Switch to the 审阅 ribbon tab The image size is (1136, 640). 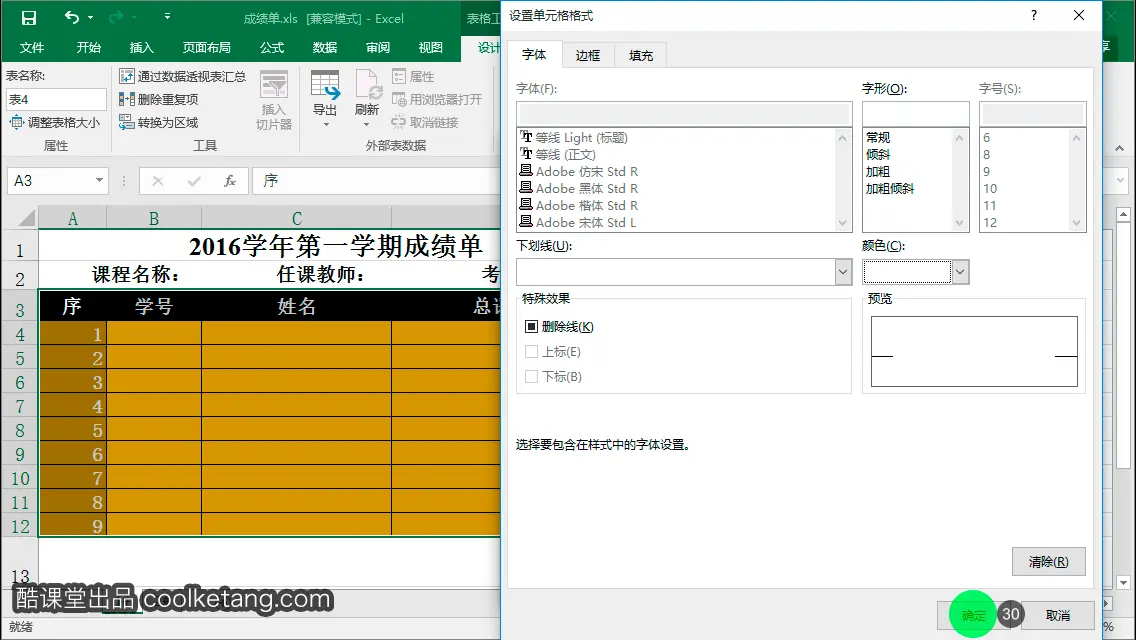(377, 47)
